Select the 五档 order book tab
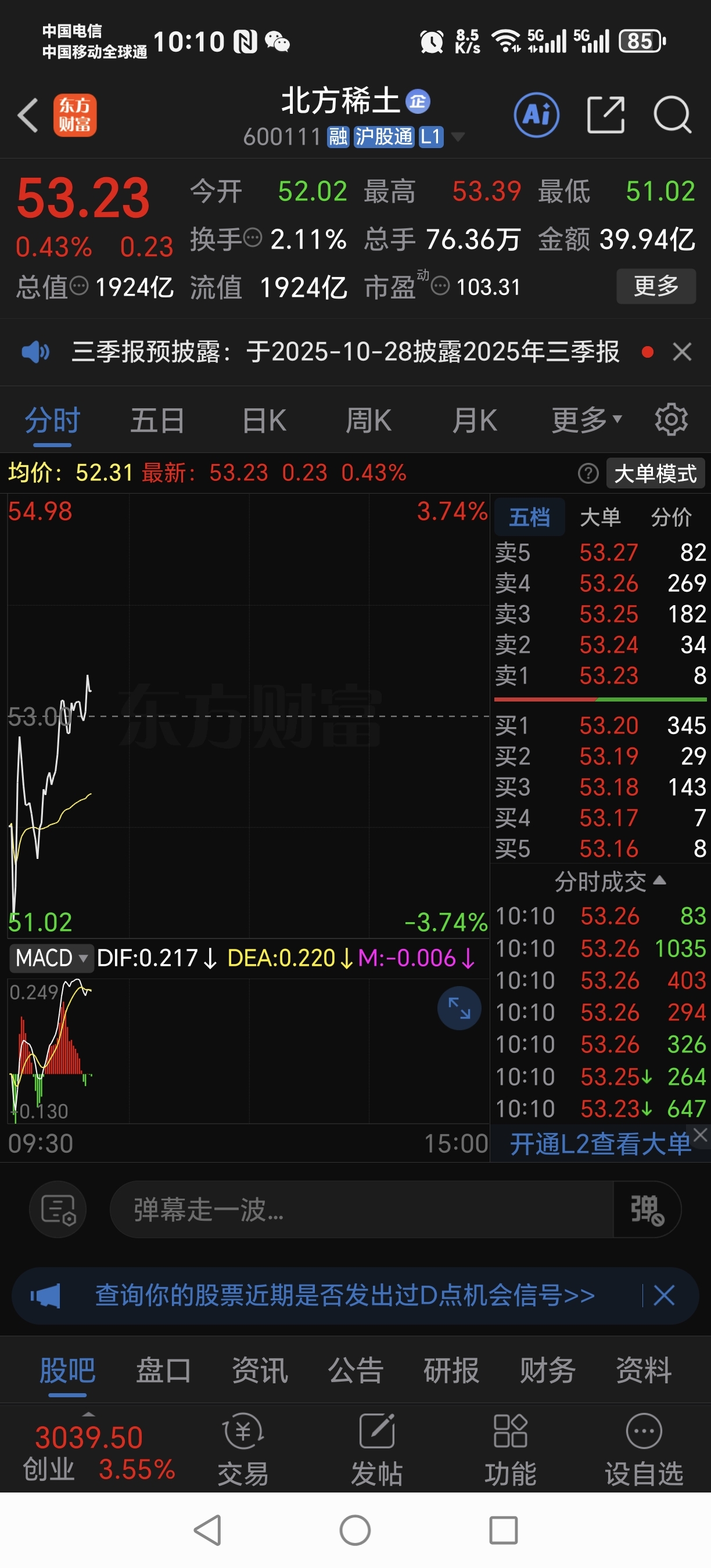 [x=529, y=517]
